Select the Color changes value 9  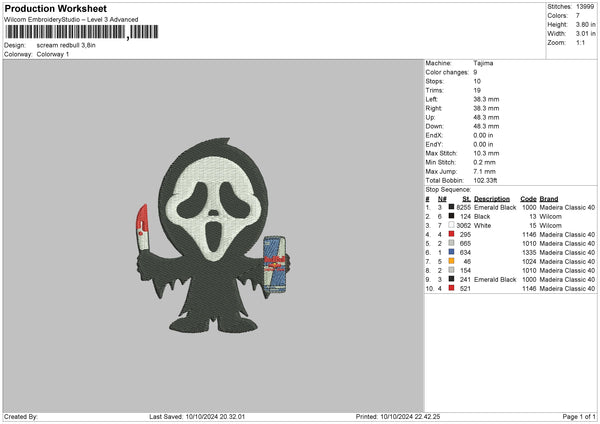pos(475,72)
